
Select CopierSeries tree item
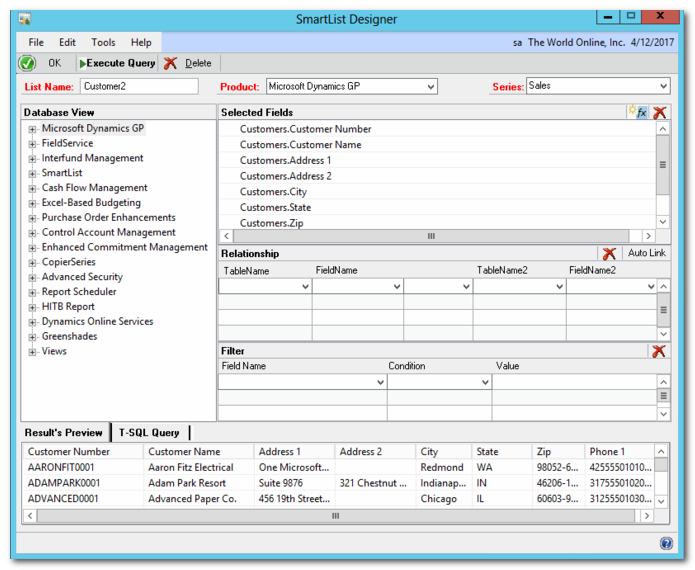(x=69, y=262)
